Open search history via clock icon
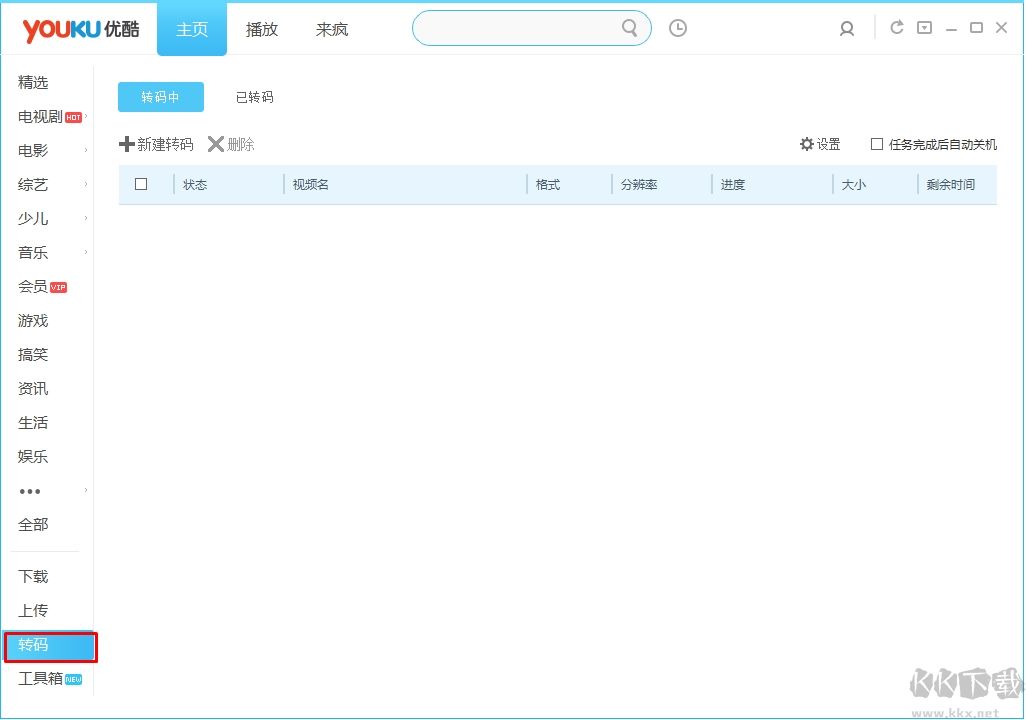The width and height of the screenshot is (1026, 720). [x=678, y=28]
